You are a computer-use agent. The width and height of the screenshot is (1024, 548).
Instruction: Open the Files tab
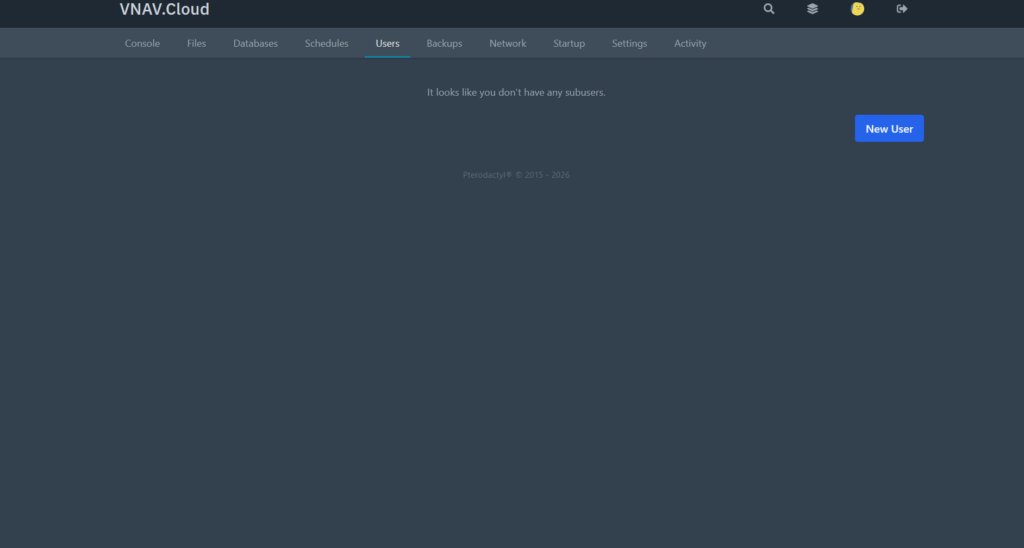click(x=196, y=43)
